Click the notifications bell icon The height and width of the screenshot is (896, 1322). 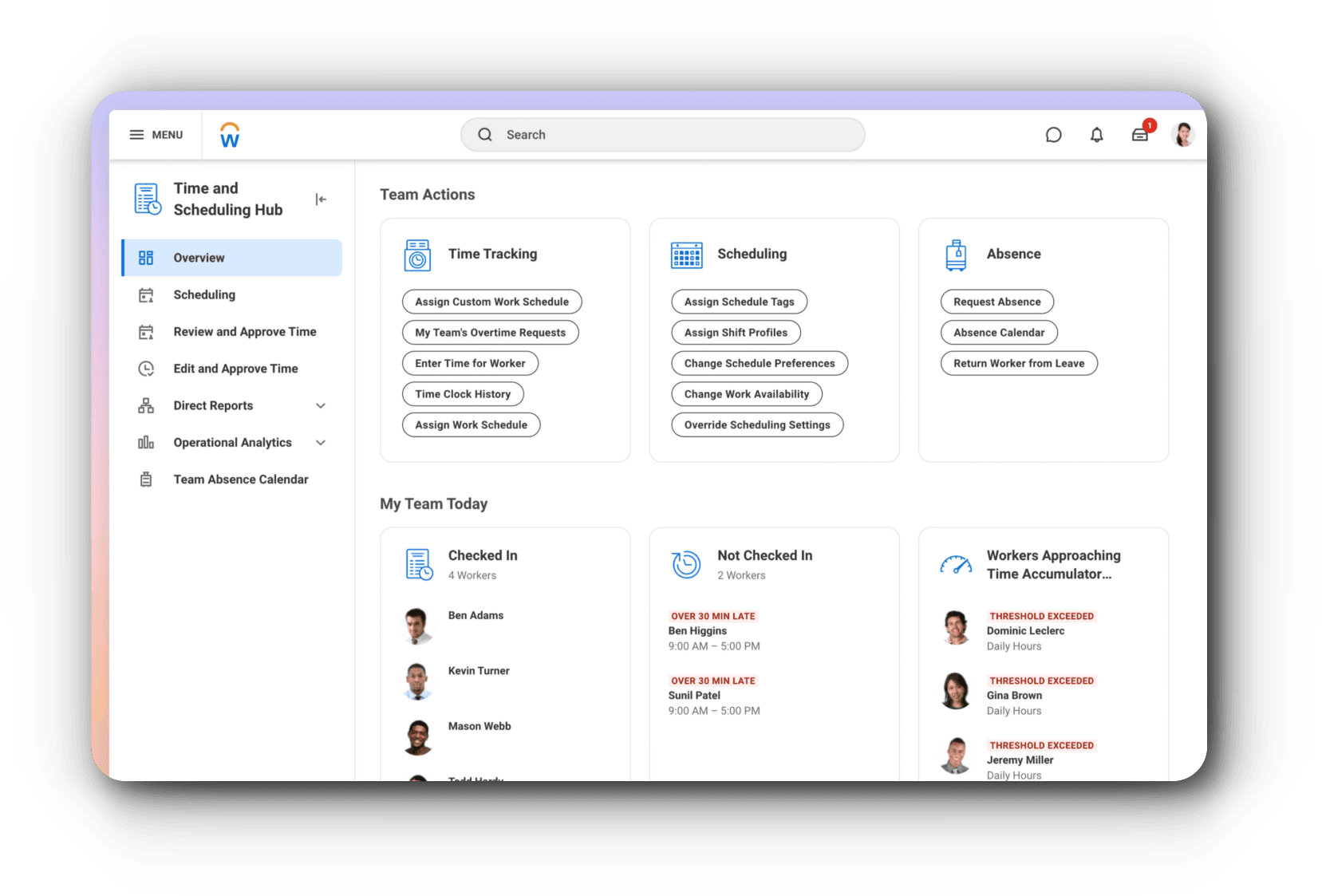(x=1097, y=135)
